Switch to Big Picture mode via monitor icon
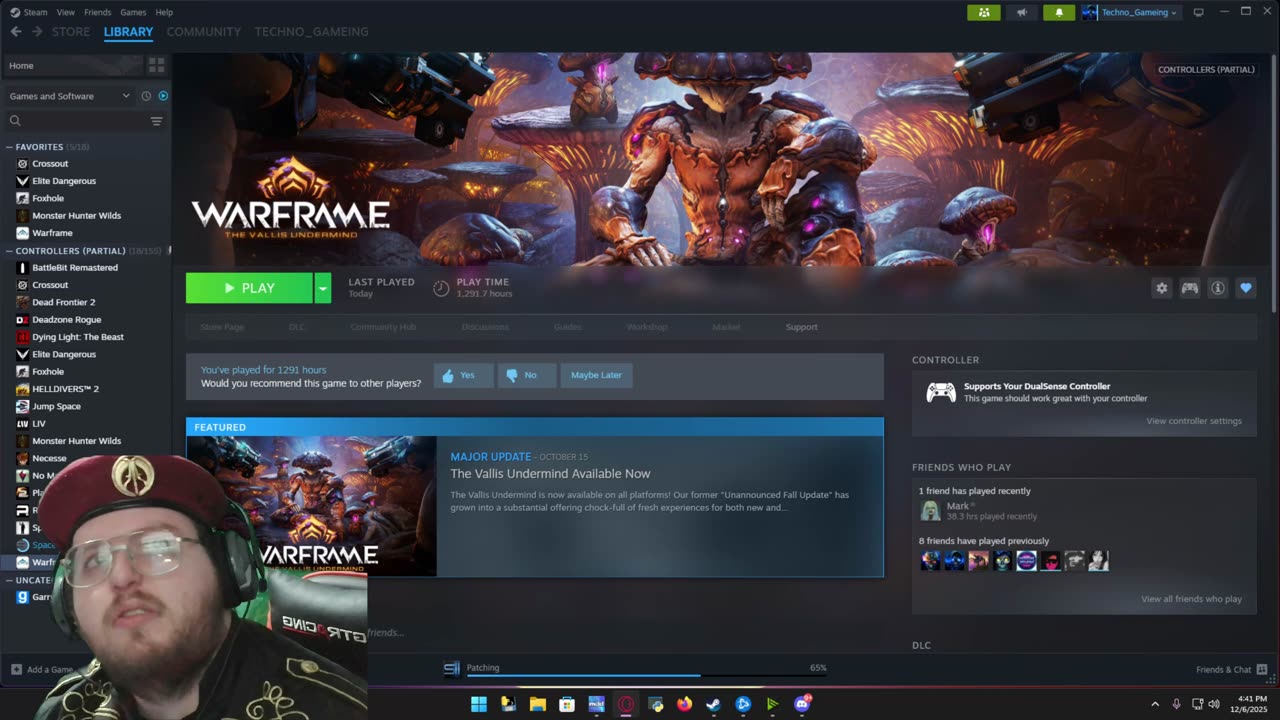Viewport: 1280px width, 720px height. pyautogui.click(x=1198, y=12)
